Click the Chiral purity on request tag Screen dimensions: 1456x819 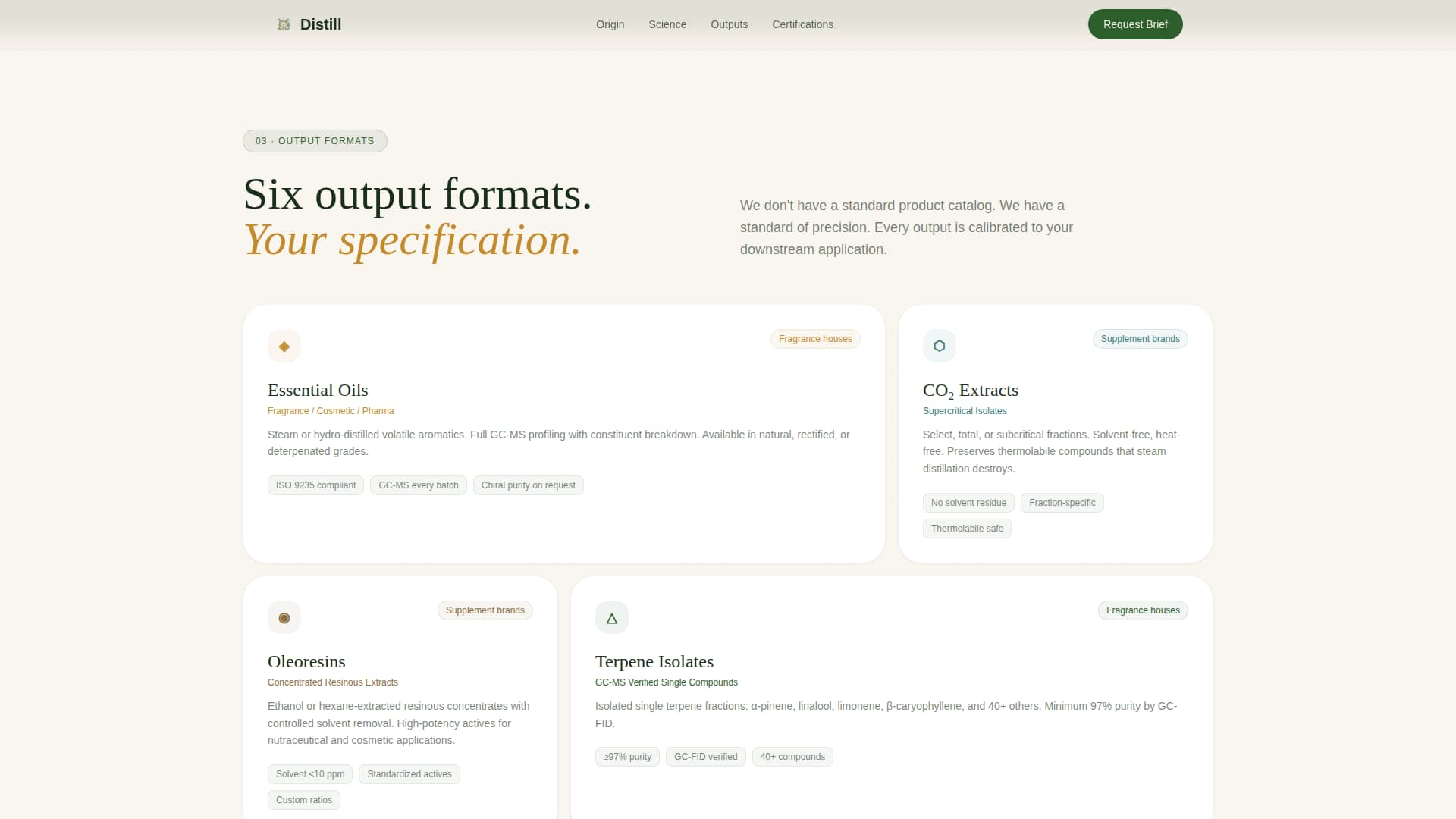(528, 485)
